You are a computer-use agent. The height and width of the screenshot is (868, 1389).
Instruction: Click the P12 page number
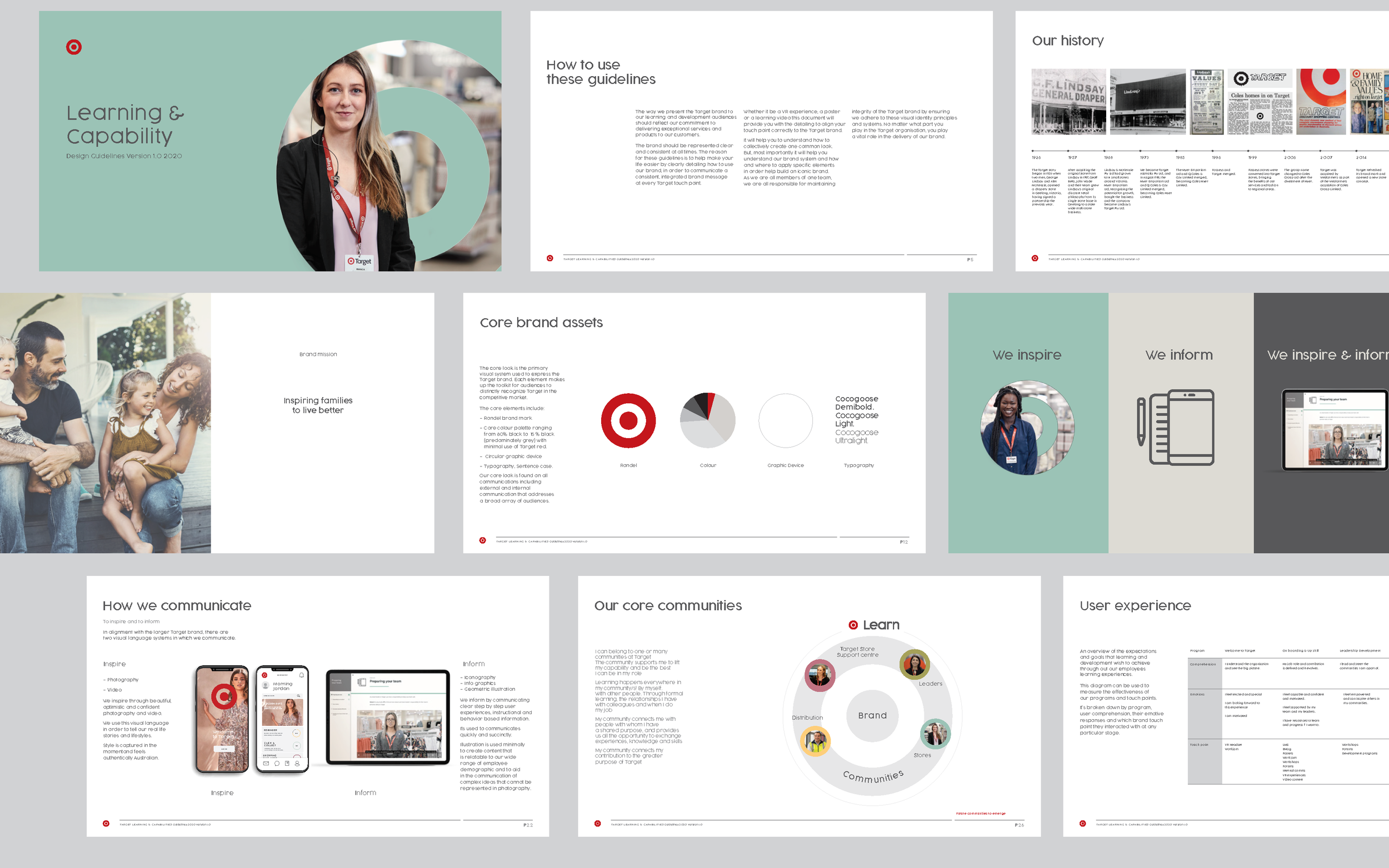coord(904,542)
